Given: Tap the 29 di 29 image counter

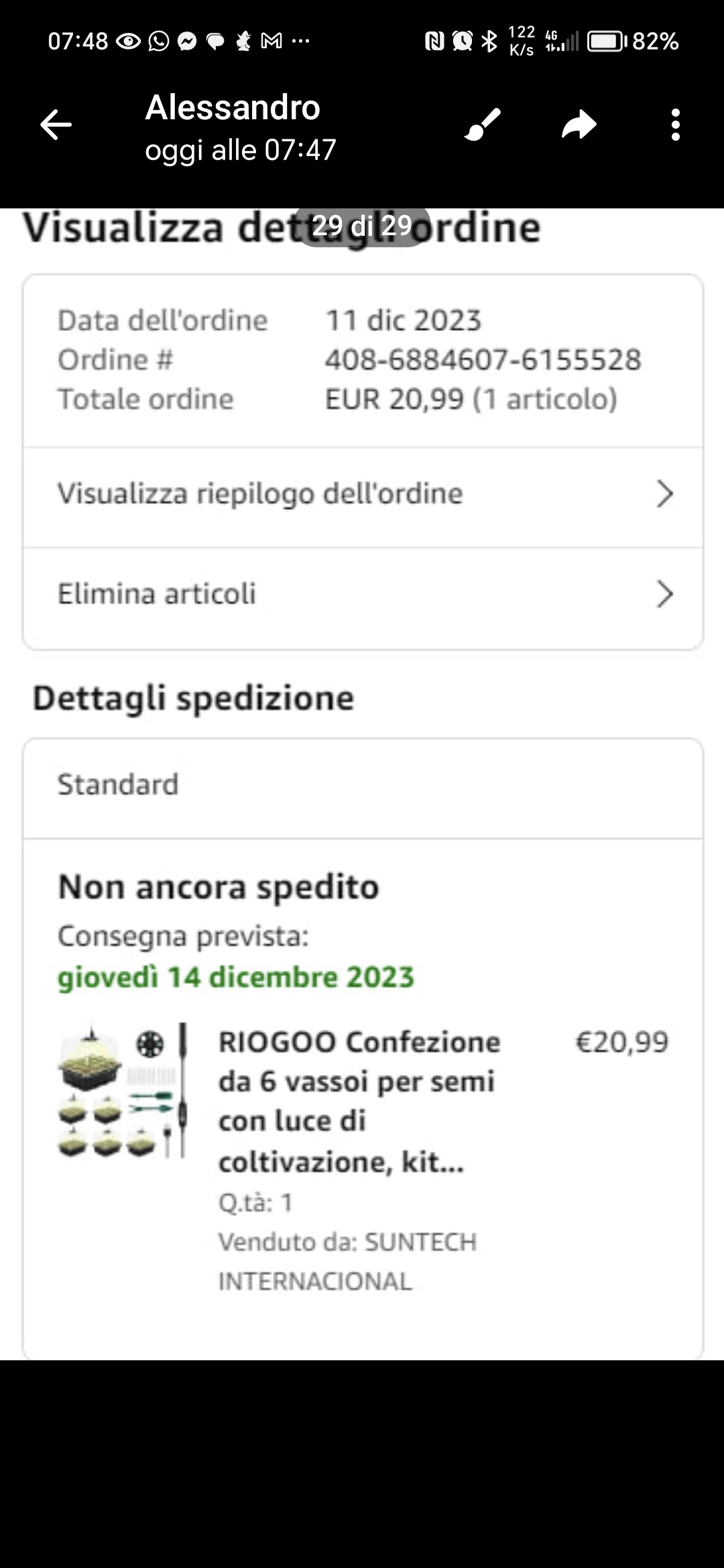Looking at the screenshot, I should (x=362, y=226).
